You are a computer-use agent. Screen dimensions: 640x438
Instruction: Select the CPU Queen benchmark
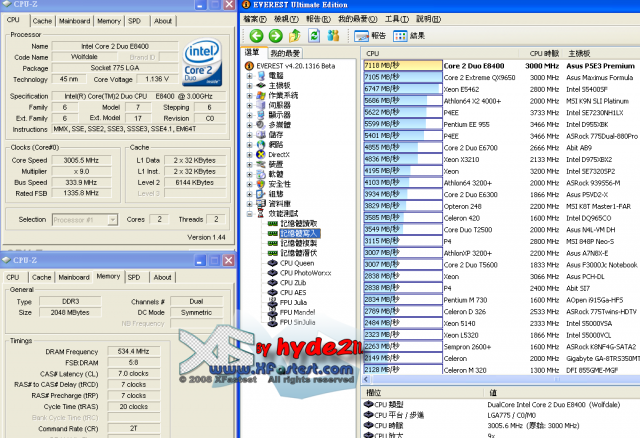click(297, 263)
